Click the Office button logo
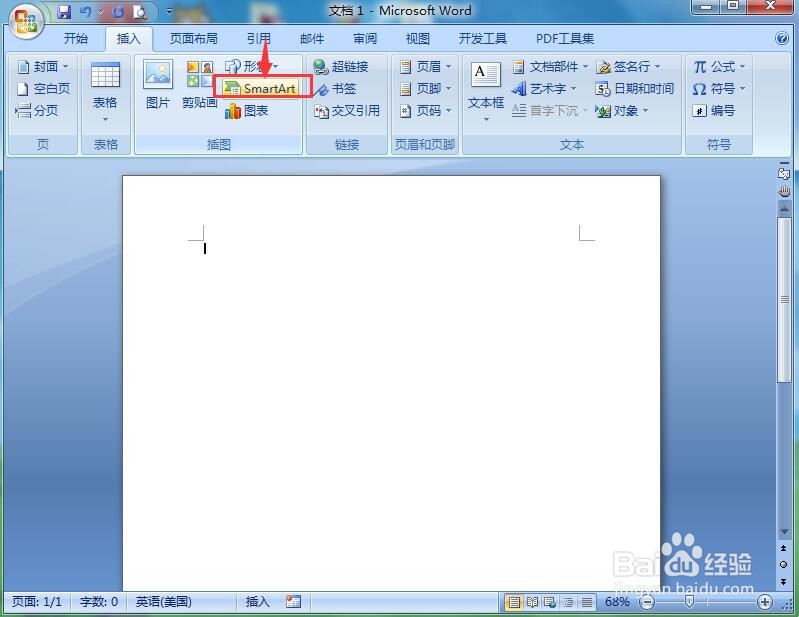Screen dimensions: 799x617 25,21
